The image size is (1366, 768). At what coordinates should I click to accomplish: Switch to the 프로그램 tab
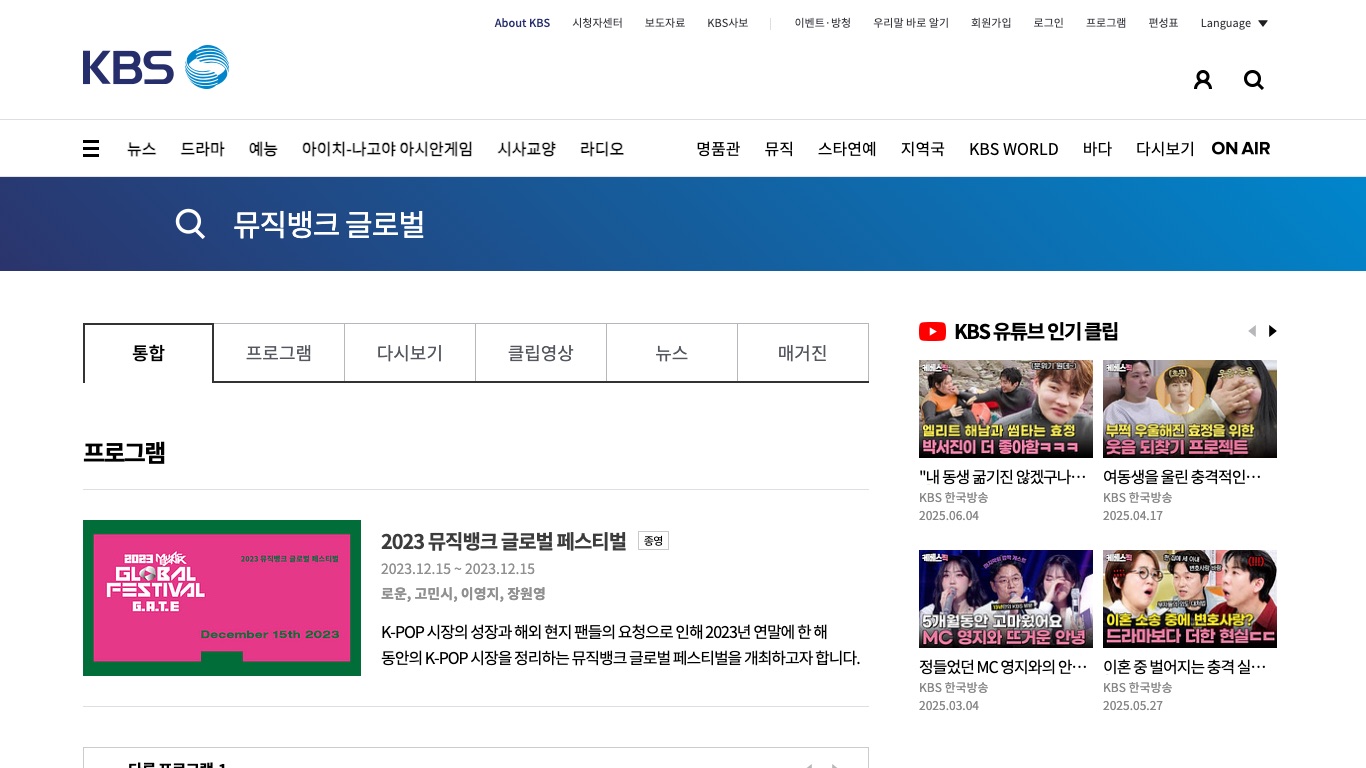pos(279,353)
